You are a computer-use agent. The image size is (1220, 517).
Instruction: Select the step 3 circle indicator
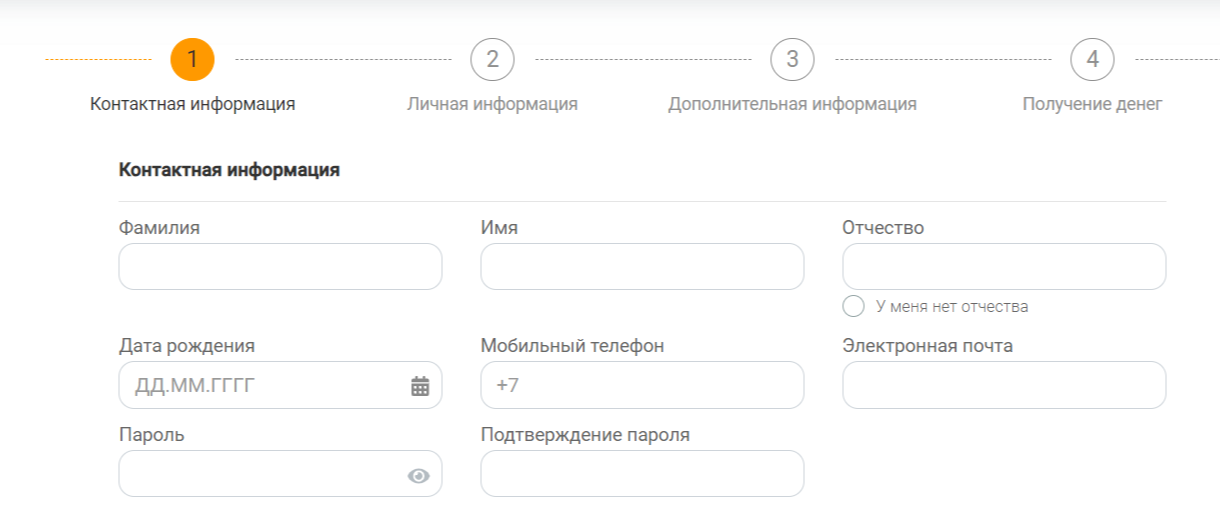[792, 59]
